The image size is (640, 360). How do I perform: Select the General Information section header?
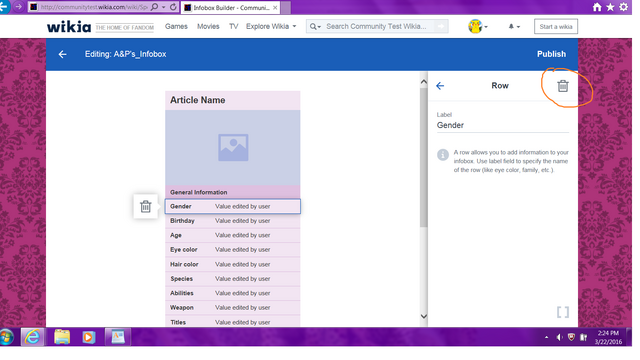click(x=233, y=192)
